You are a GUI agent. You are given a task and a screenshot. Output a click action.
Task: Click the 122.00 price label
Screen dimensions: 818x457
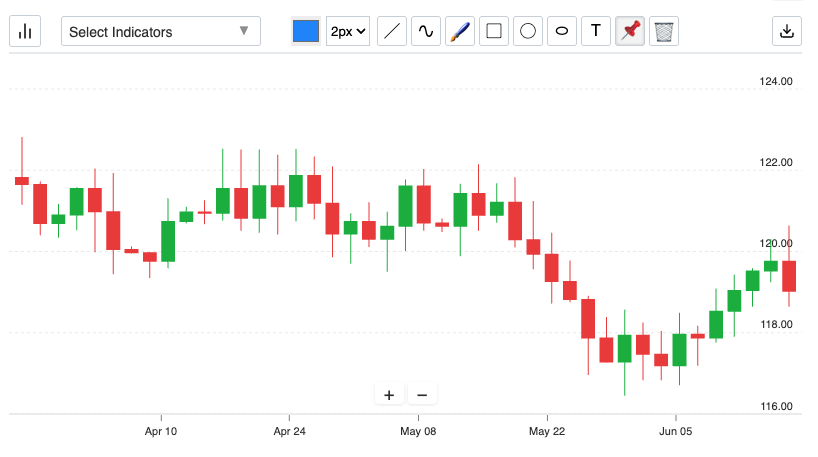click(776, 162)
